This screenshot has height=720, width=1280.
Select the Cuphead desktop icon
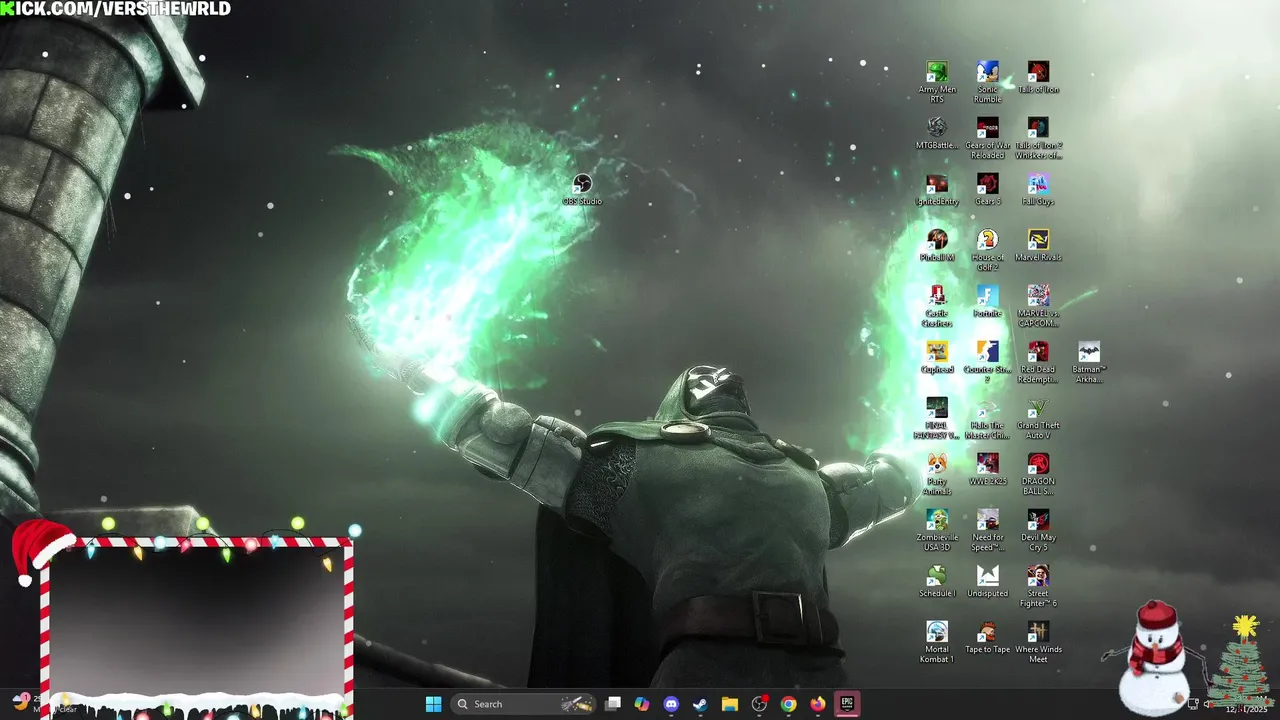[x=937, y=357]
